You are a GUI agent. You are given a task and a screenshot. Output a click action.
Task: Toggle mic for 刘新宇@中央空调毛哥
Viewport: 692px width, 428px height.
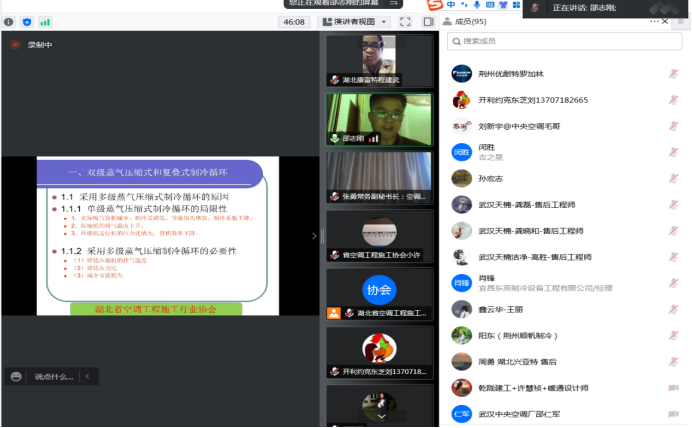[x=673, y=126]
